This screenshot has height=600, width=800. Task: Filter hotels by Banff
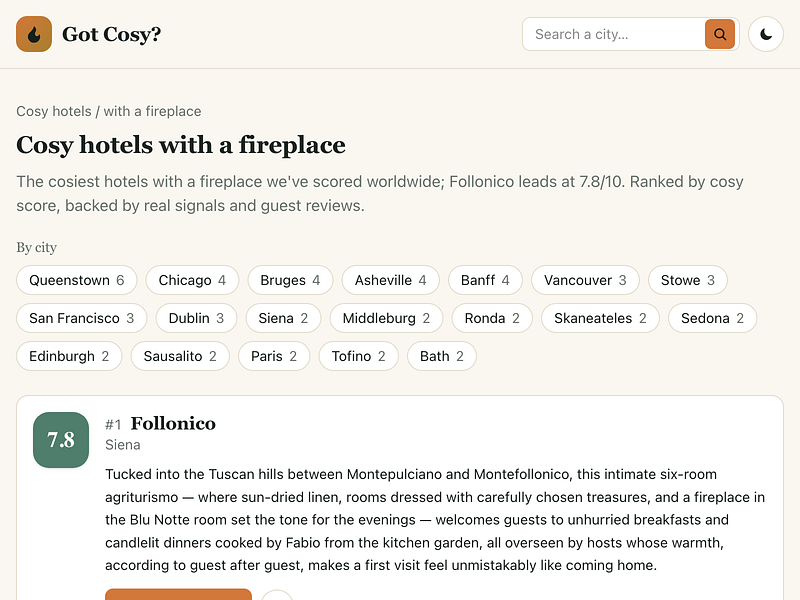click(485, 280)
